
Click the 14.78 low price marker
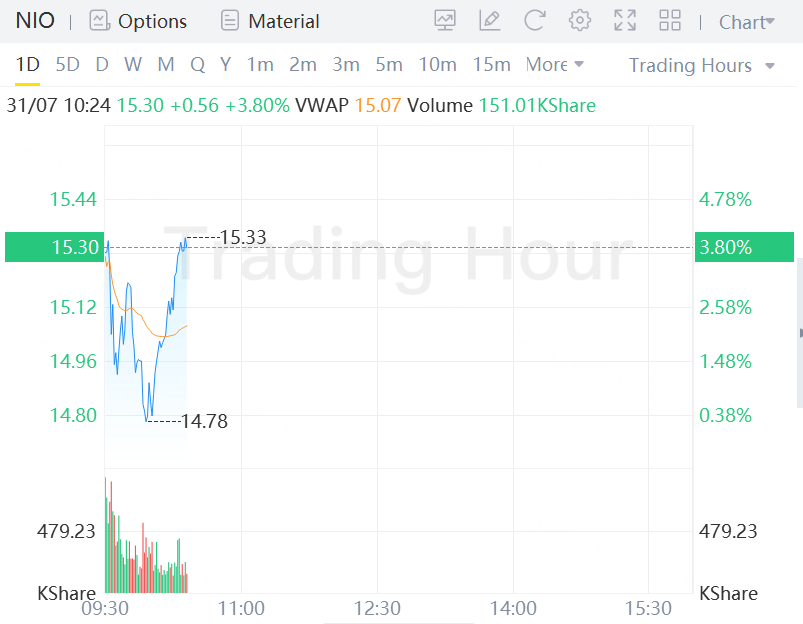[204, 421]
